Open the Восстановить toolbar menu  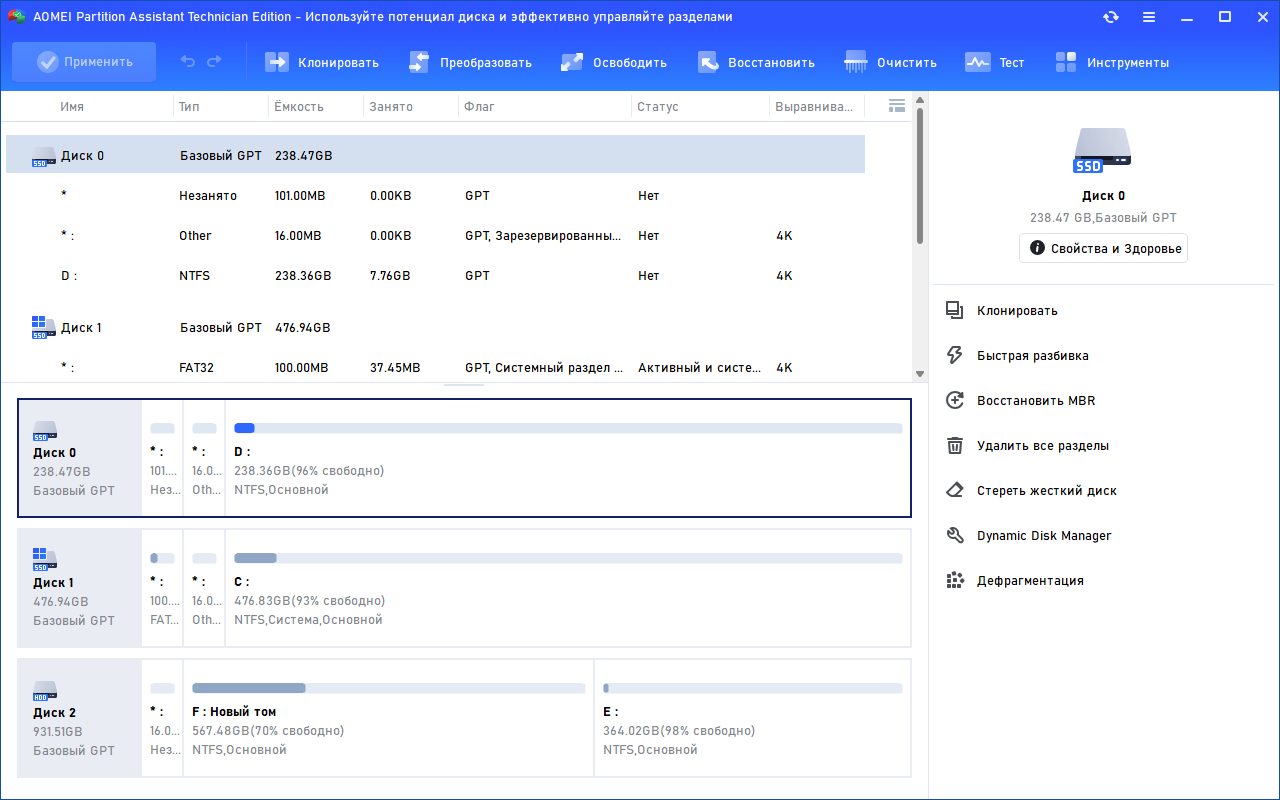point(756,62)
